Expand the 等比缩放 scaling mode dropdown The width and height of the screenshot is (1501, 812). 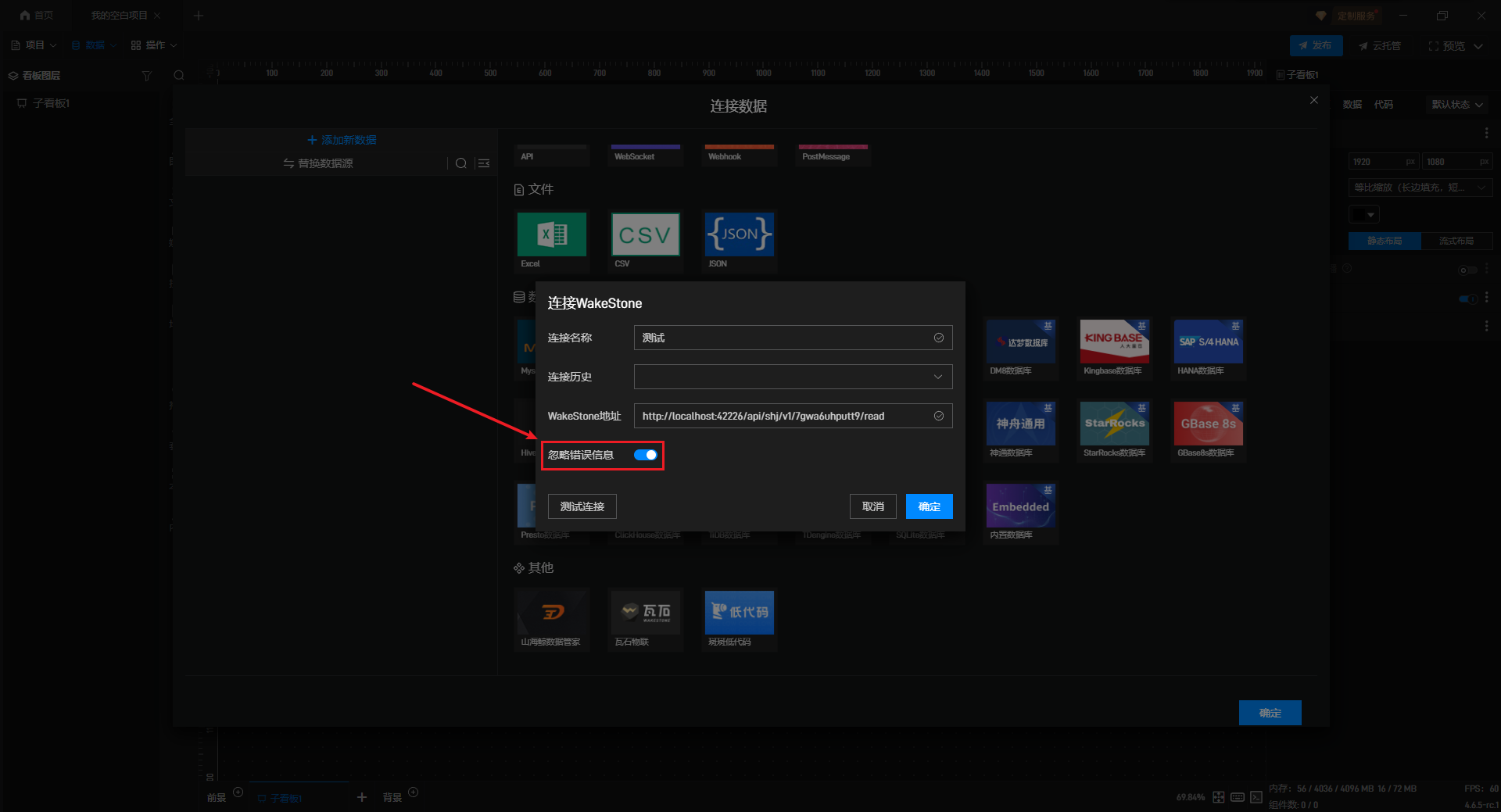(x=1420, y=188)
